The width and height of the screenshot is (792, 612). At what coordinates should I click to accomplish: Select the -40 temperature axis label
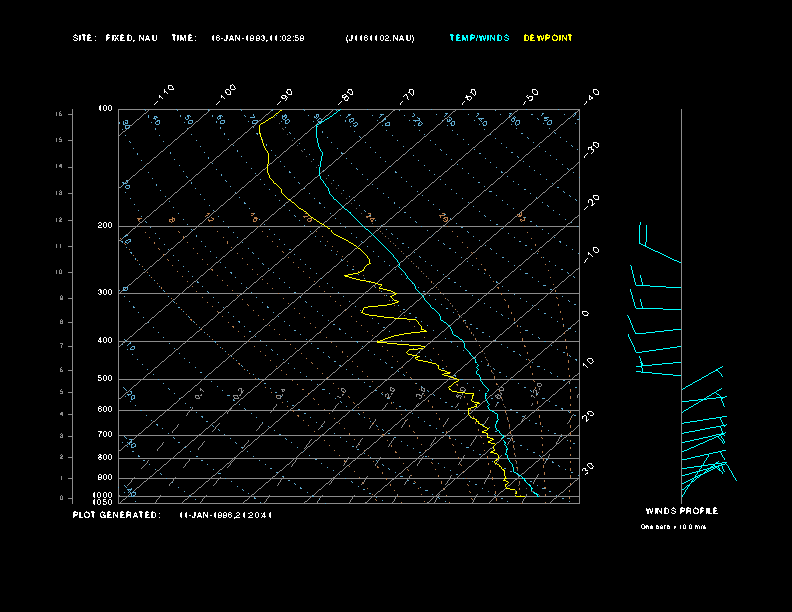(x=591, y=95)
